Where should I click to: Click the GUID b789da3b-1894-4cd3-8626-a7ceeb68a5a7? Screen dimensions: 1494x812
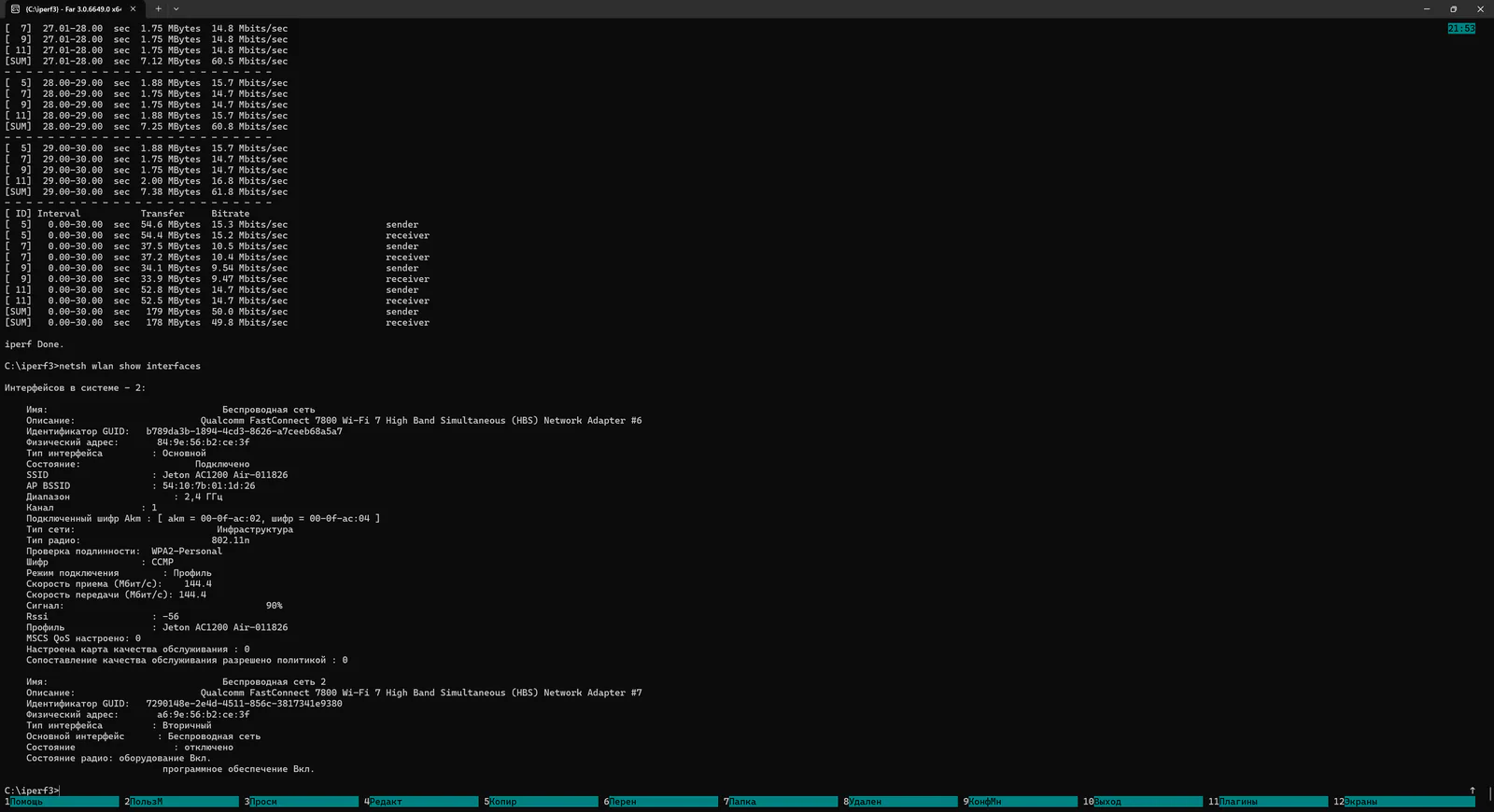[244, 431]
